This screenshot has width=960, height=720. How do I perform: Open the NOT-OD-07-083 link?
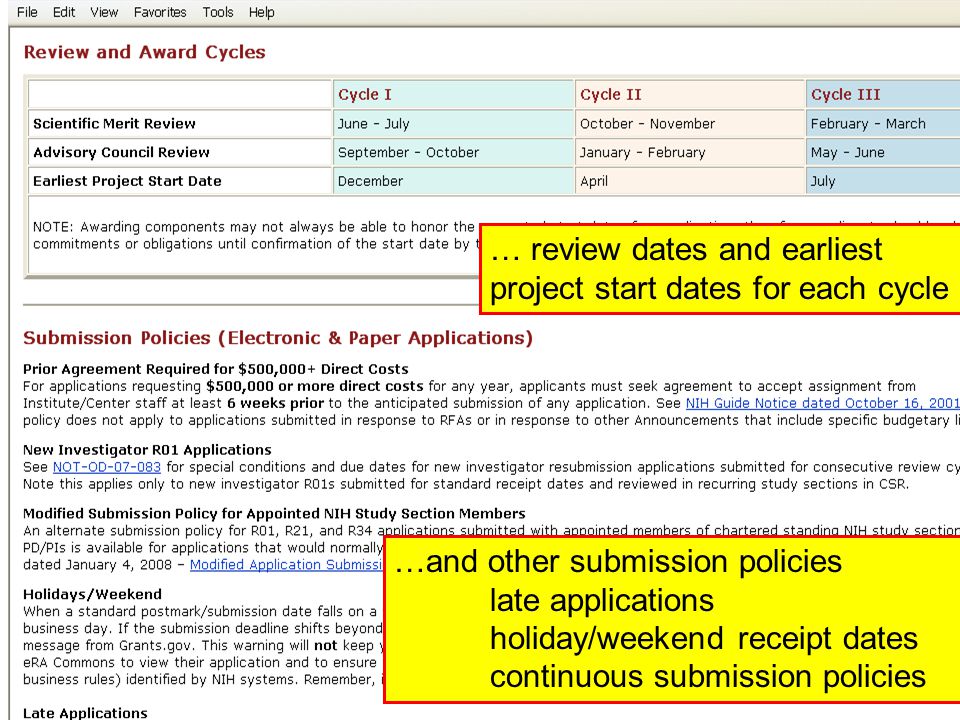tap(107, 467)
